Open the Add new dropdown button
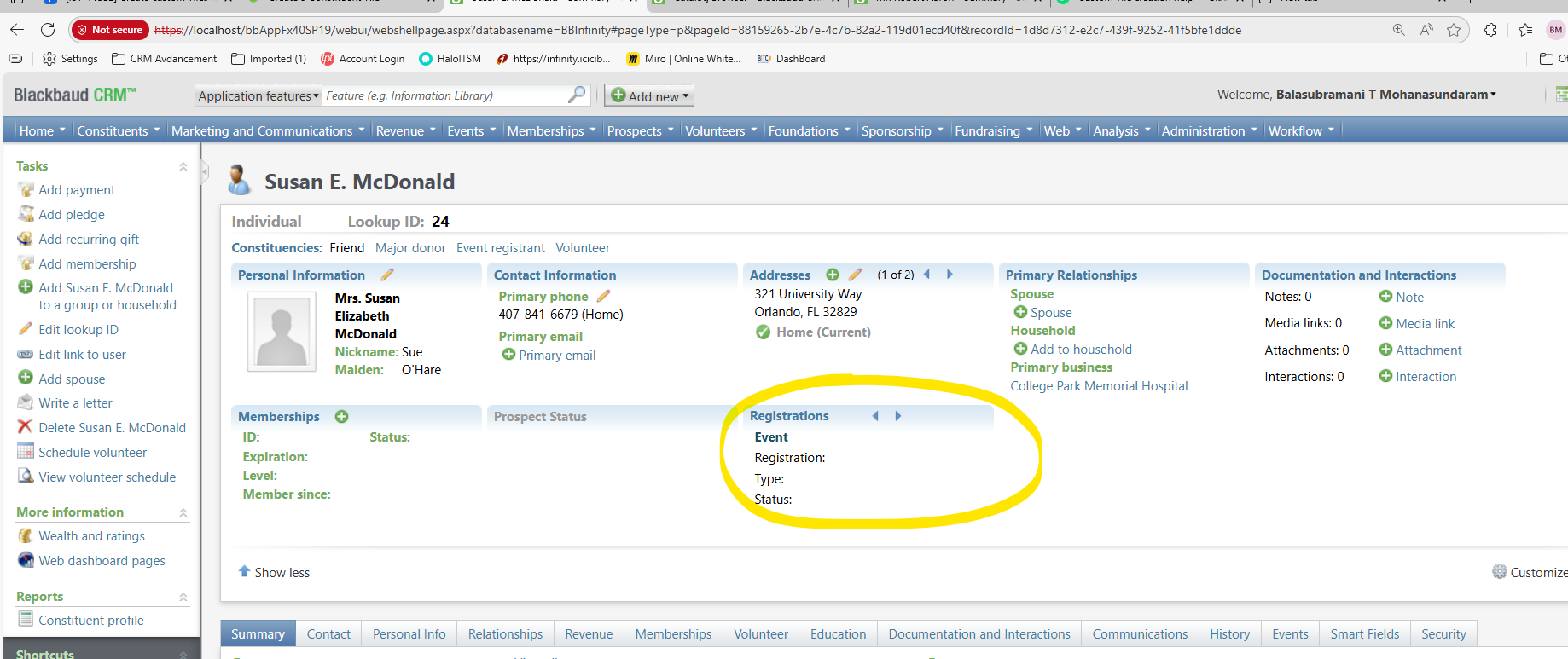1568x659 pixels. (649, 95)
